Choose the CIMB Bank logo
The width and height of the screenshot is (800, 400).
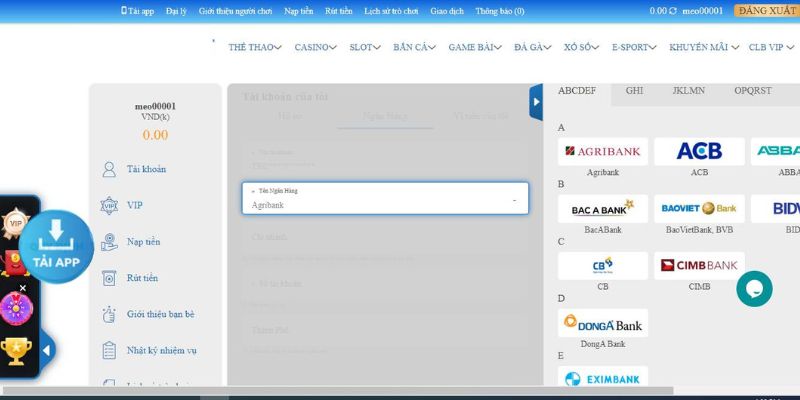[699, 266]
